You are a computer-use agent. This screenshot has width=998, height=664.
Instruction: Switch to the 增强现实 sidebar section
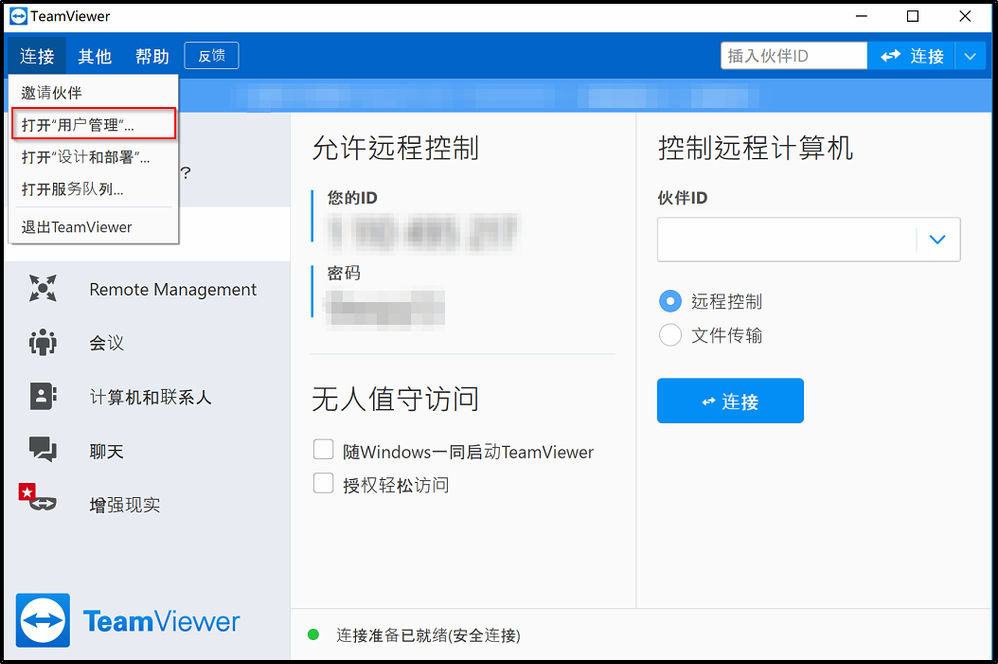[125, 504]
